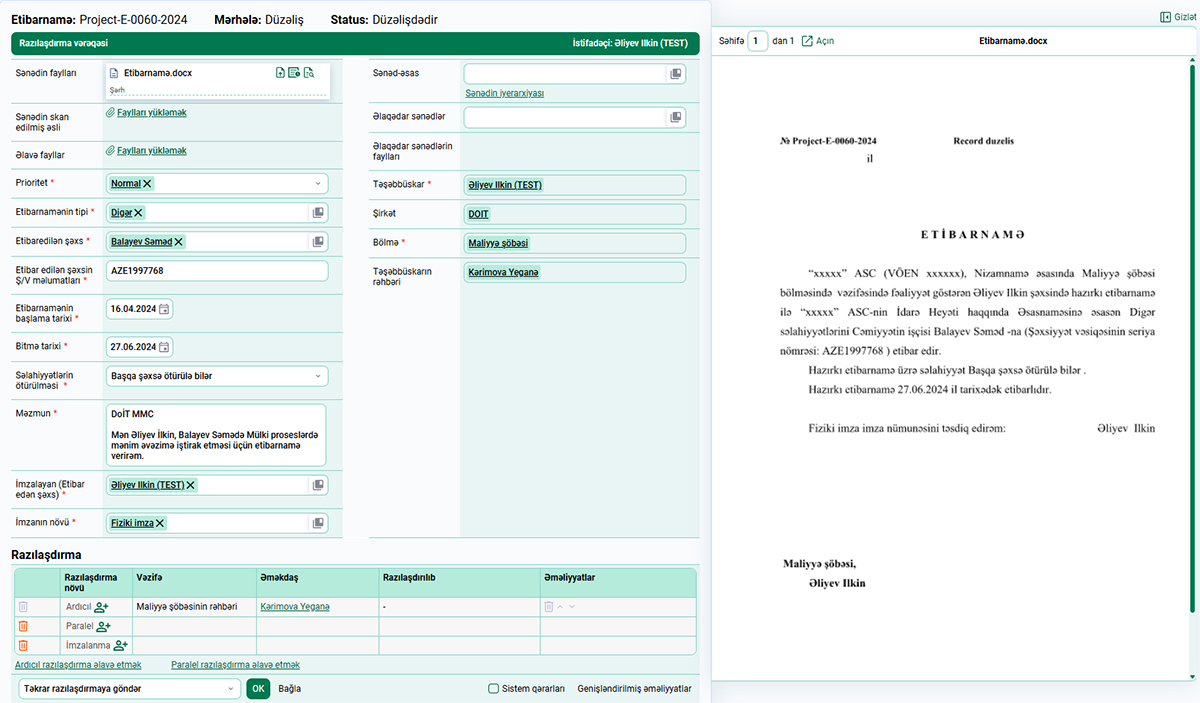The height and width of the screenshot is (703, 1200).
Task: Open lookup picker for Sənəd-əsas field
Action: (x=676, y=74)
